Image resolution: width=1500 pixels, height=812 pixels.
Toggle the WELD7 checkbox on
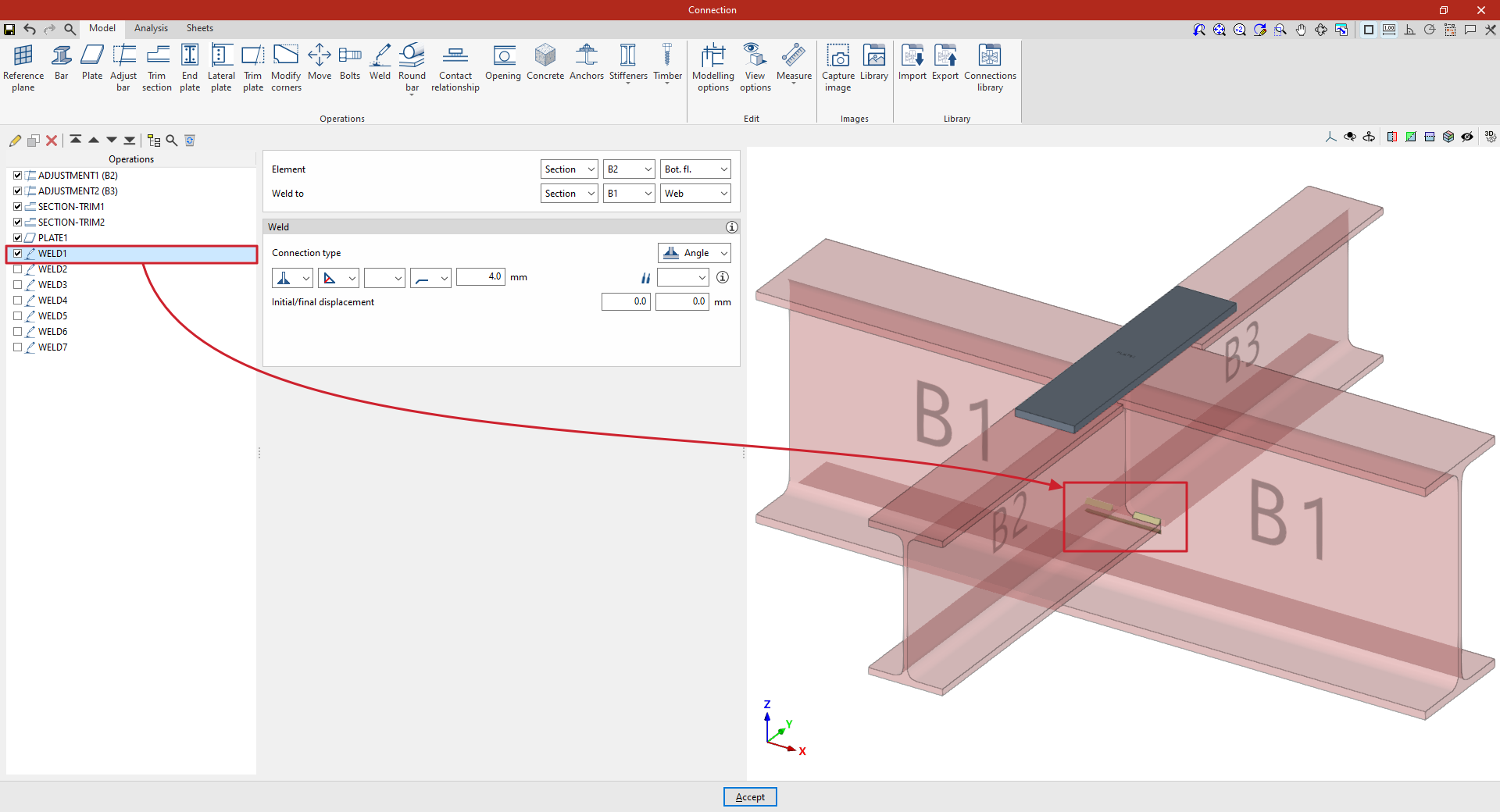click(18, 347)
